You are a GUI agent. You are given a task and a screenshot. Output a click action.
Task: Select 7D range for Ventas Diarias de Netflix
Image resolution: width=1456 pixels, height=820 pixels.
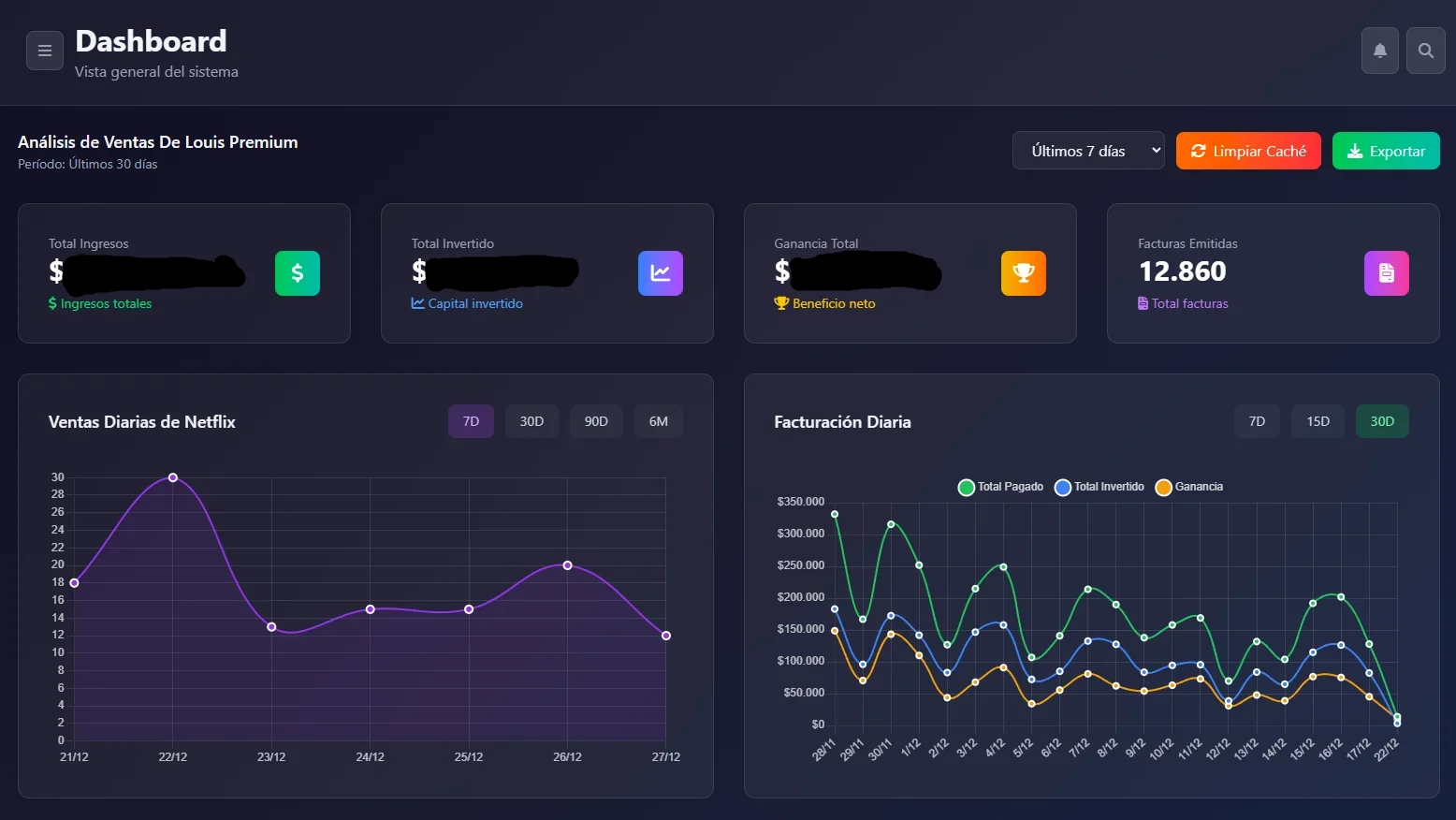pos(471,421)
